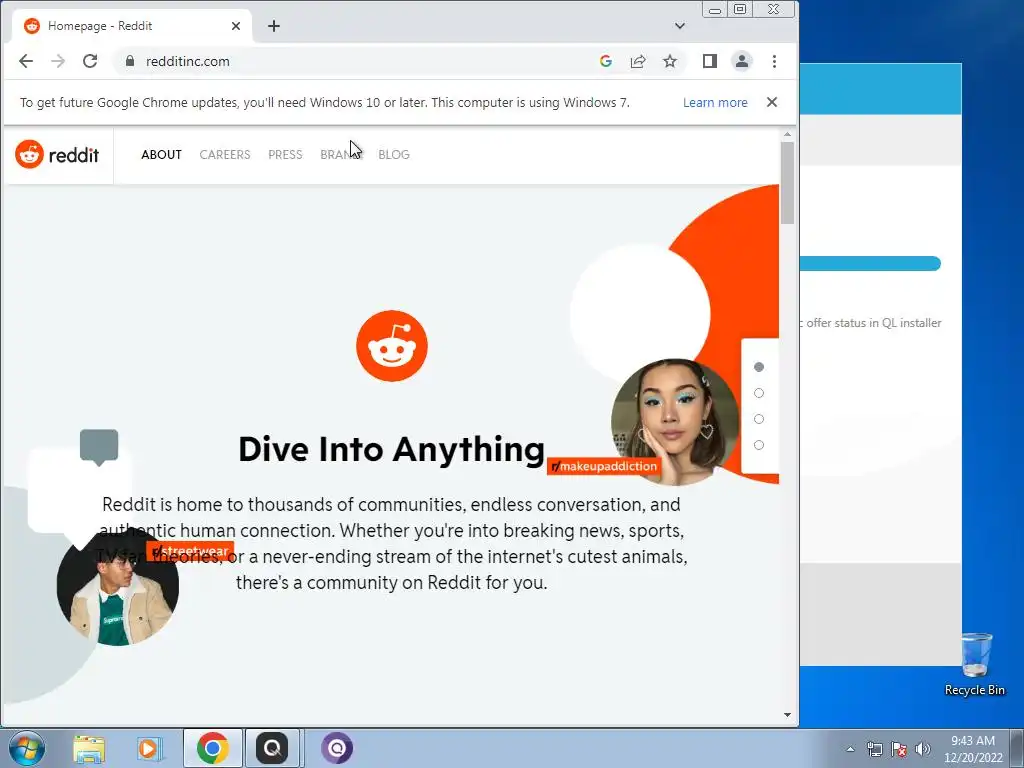Select the third slide indicator dot

(x=759, y=419)
